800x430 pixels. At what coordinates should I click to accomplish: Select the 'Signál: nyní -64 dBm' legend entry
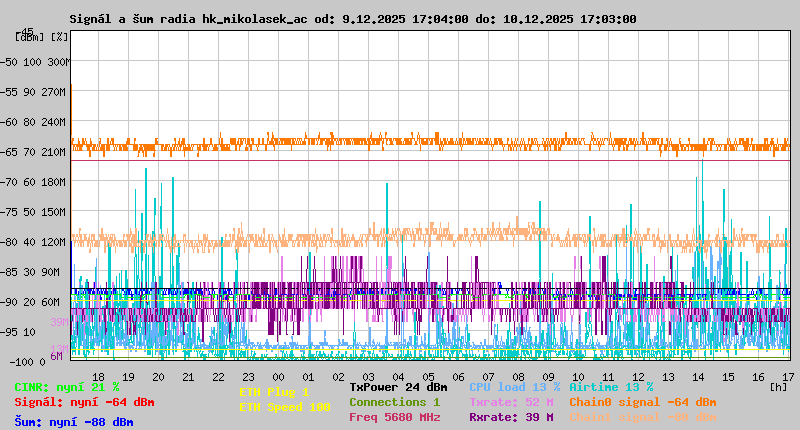click(84, 402)
